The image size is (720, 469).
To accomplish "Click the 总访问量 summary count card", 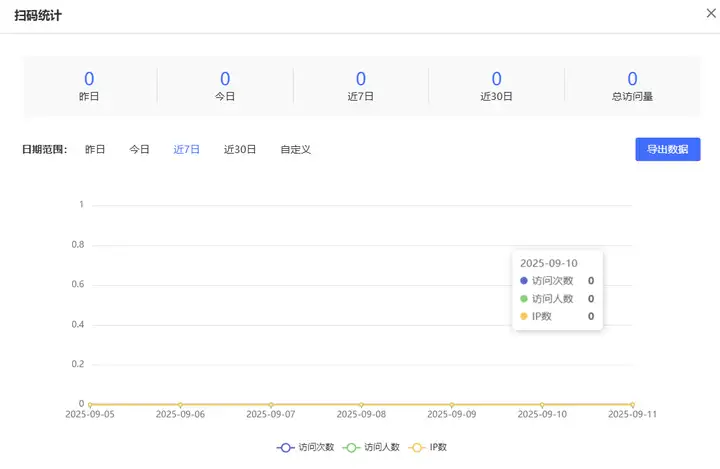I will point(632,86).
